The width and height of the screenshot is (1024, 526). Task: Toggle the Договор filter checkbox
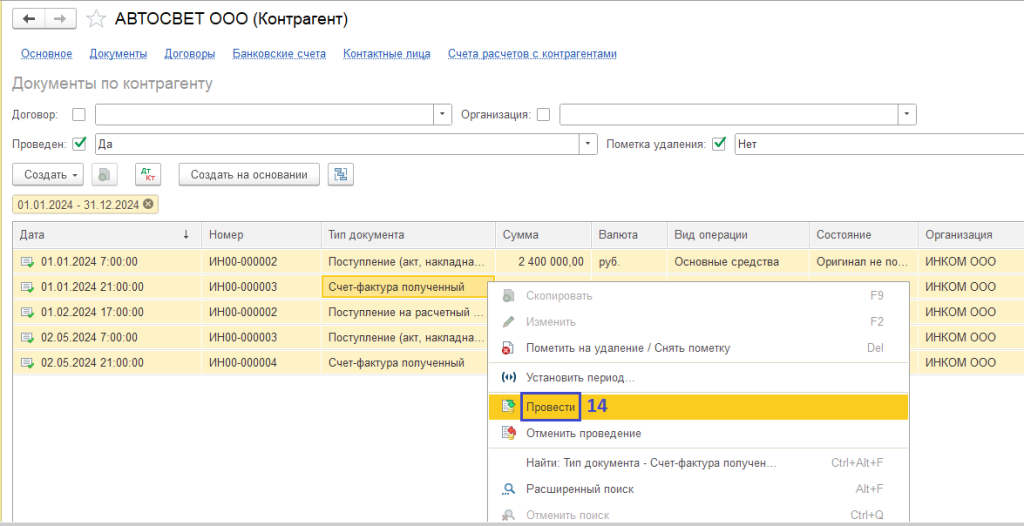click(79, 115)
